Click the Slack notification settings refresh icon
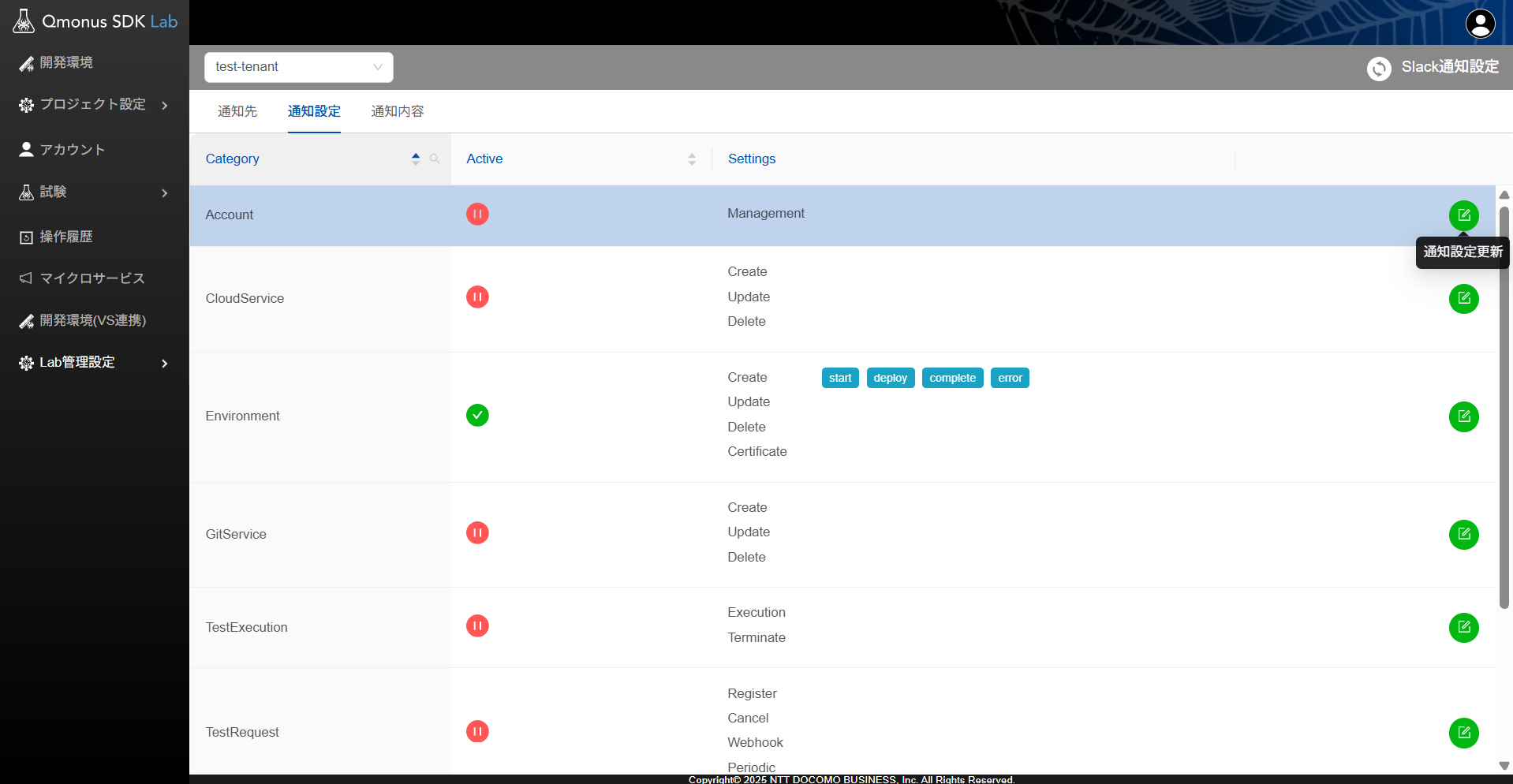The width and height of the screenshot is (1513, 784). click(x=1379, y=69)
